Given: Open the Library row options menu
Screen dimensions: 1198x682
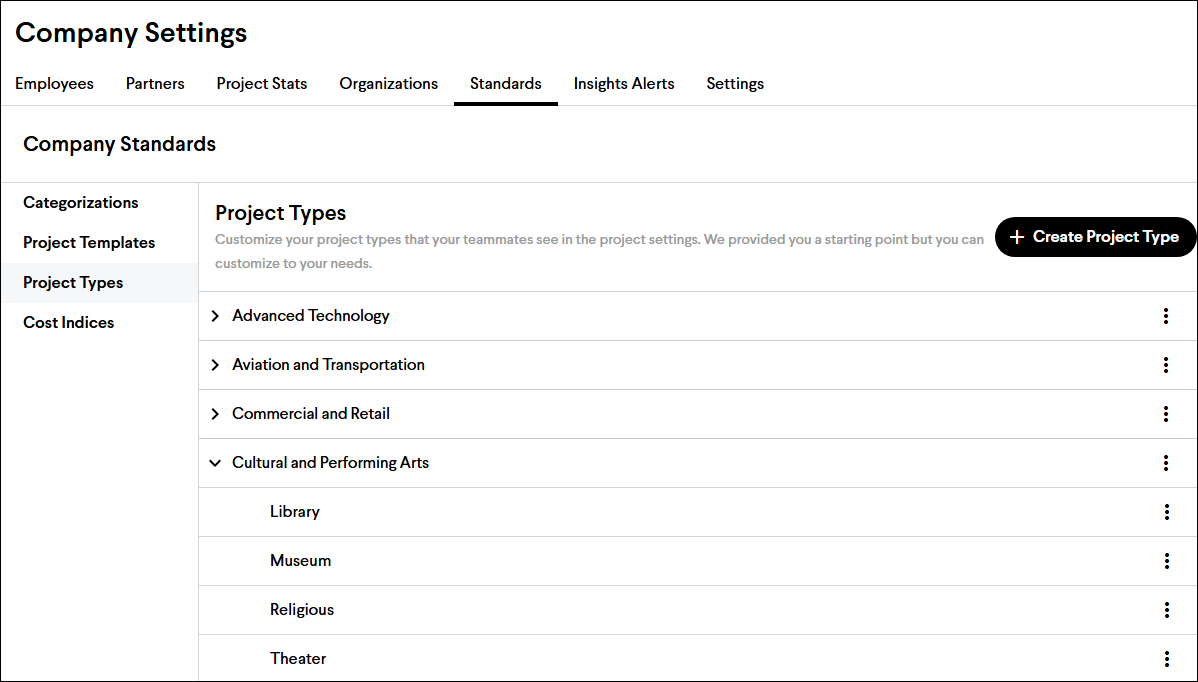Looking at the screenshot, I should tap(1166, 512).
